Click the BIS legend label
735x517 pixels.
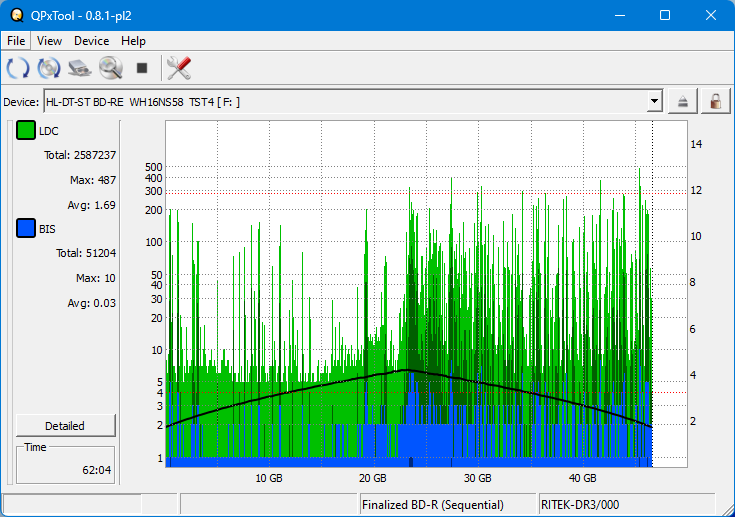click(47, 229)
